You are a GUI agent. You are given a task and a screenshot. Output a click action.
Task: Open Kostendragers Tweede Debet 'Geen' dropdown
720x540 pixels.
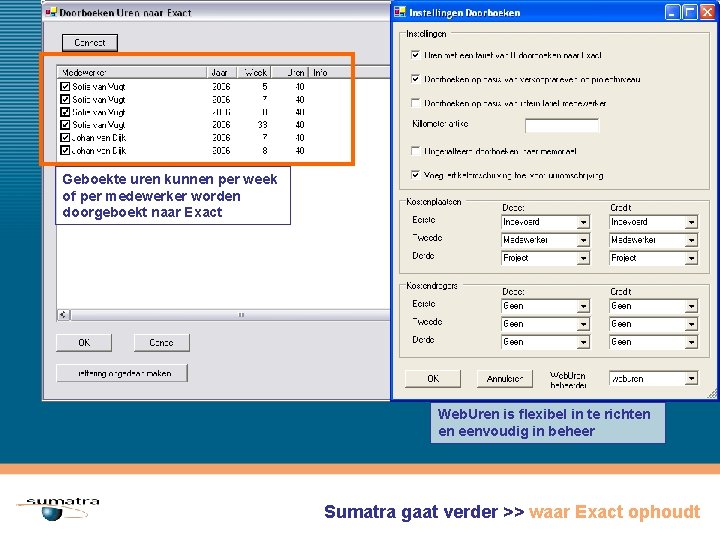583,324
